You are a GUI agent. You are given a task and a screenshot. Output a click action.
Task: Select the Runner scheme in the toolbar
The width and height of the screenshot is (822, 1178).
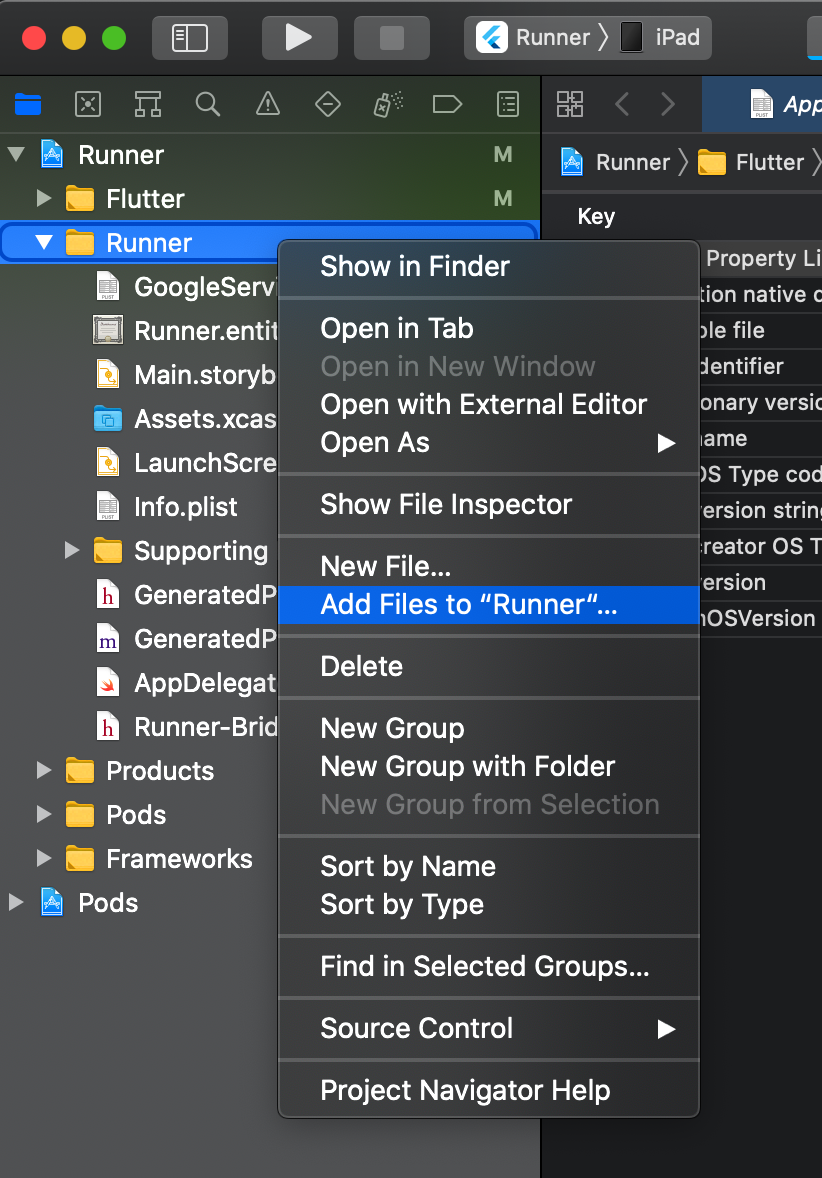click(x=534, y=38)
